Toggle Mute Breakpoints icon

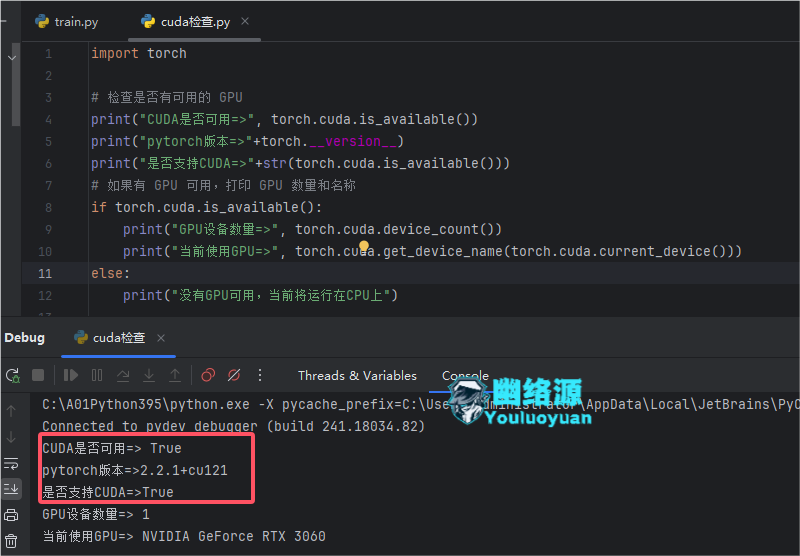pyautogui.click(x=234, y=375)
